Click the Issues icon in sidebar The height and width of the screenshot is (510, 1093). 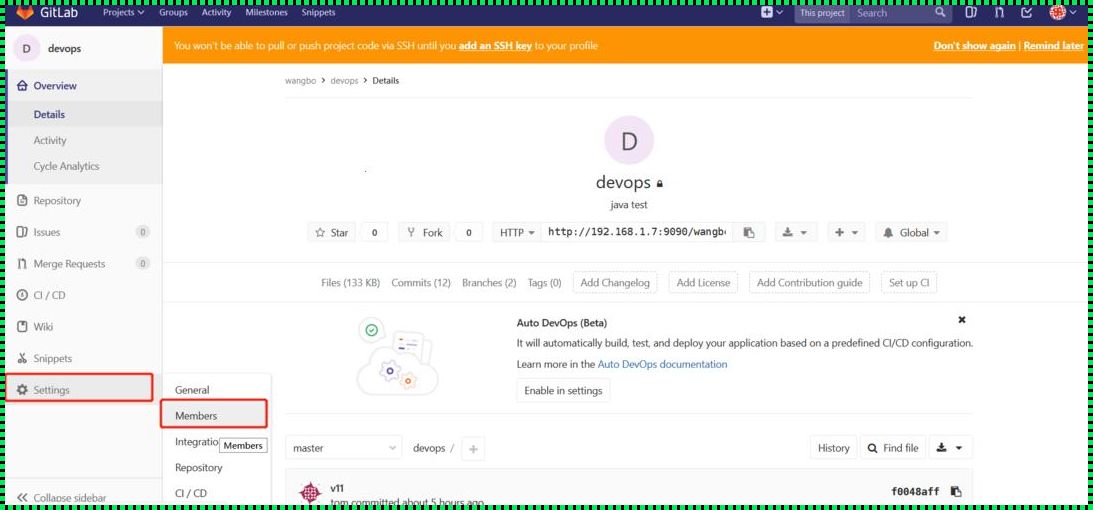(22, 232)
